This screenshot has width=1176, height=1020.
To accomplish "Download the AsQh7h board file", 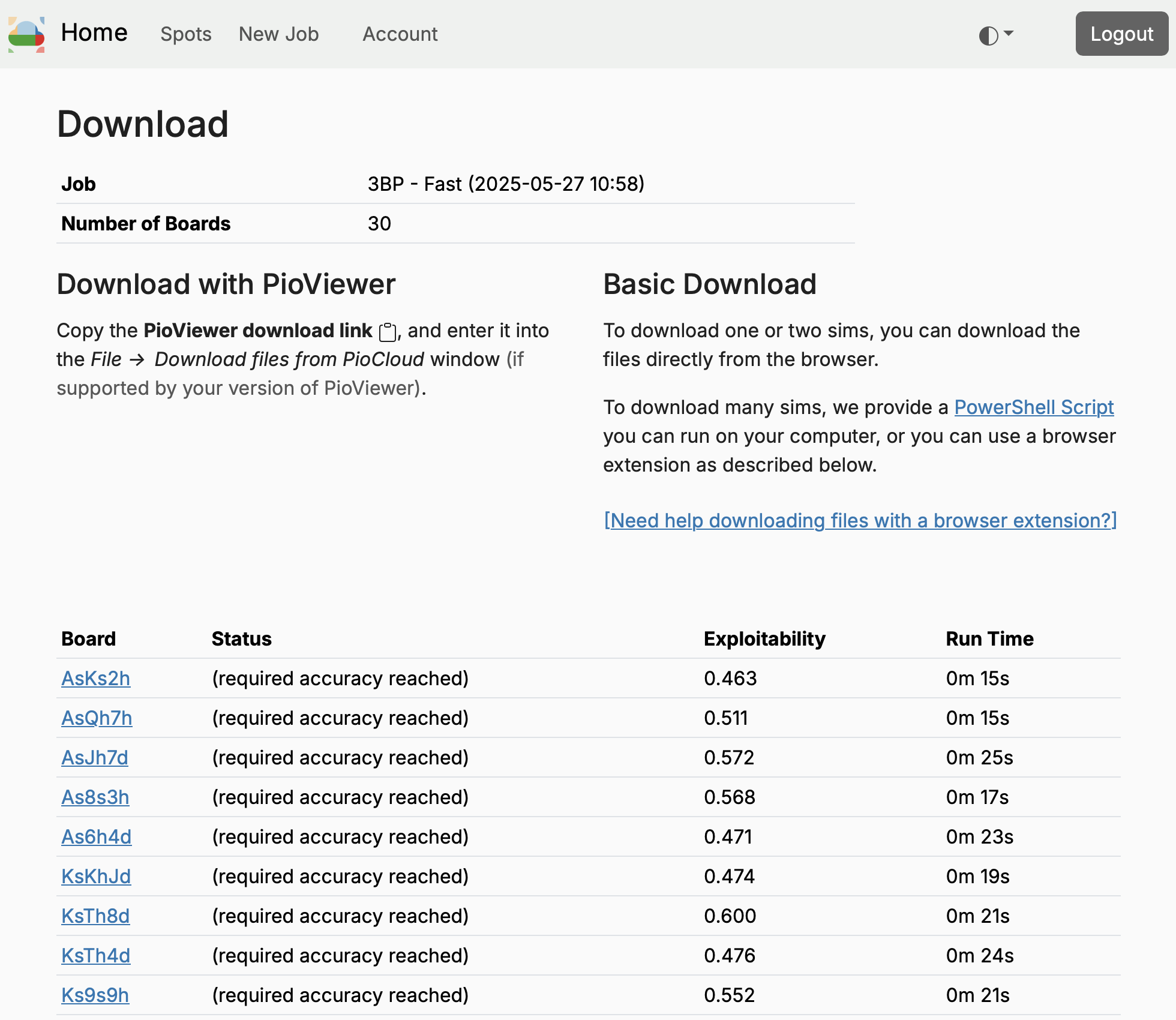I will point(97,718).
